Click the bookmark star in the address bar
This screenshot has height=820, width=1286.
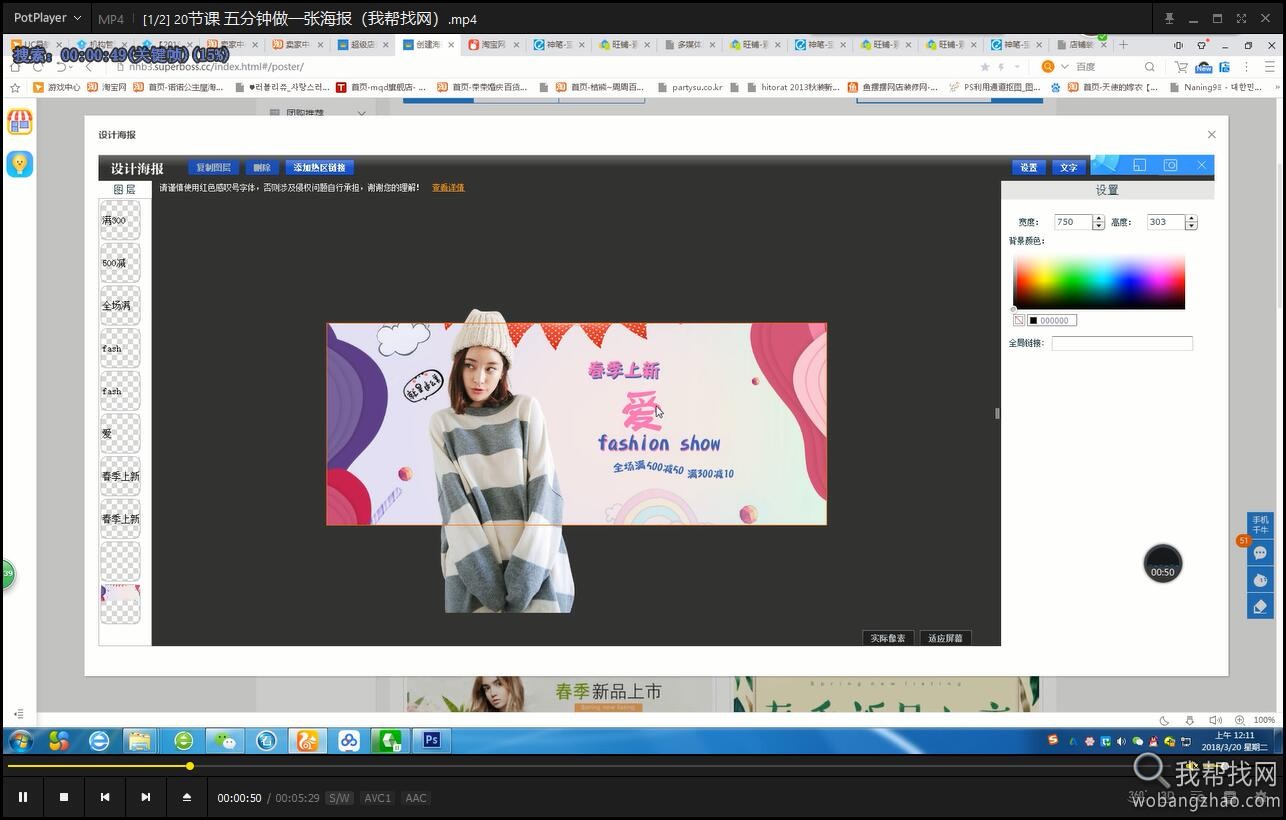pos(985,67)
